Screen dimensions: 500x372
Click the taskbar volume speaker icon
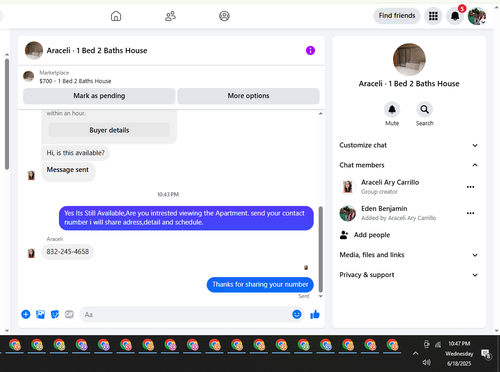426,362
